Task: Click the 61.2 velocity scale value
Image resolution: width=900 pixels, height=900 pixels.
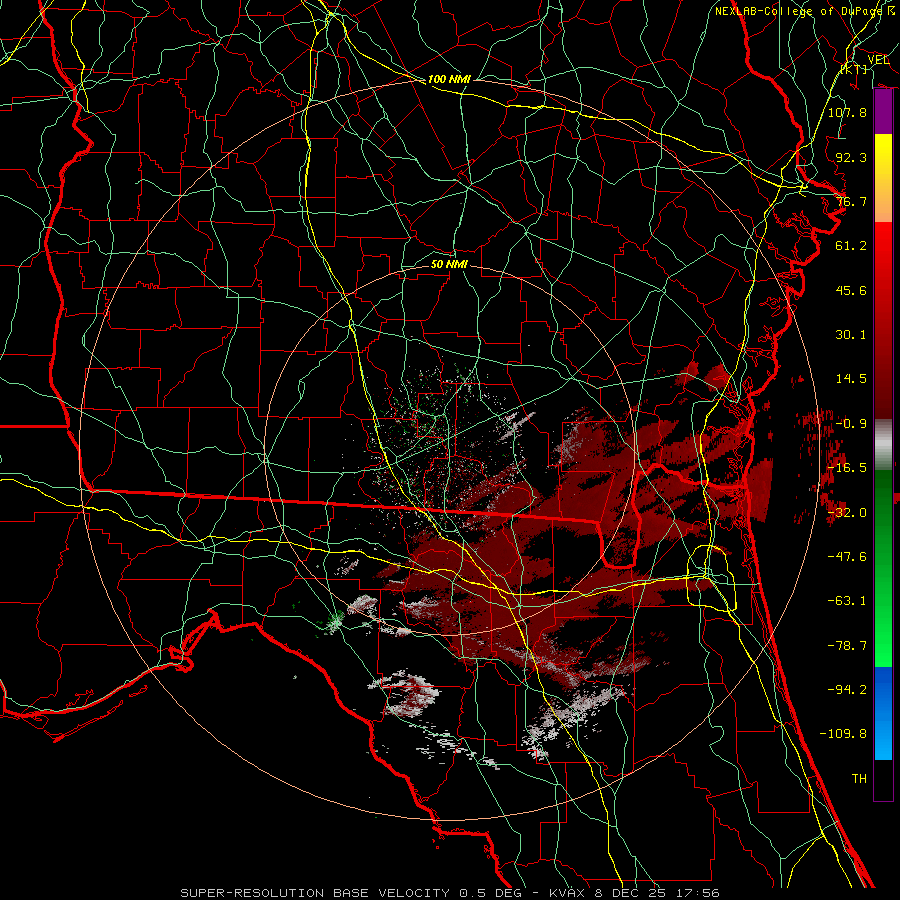Action: (x=851, y=246)
